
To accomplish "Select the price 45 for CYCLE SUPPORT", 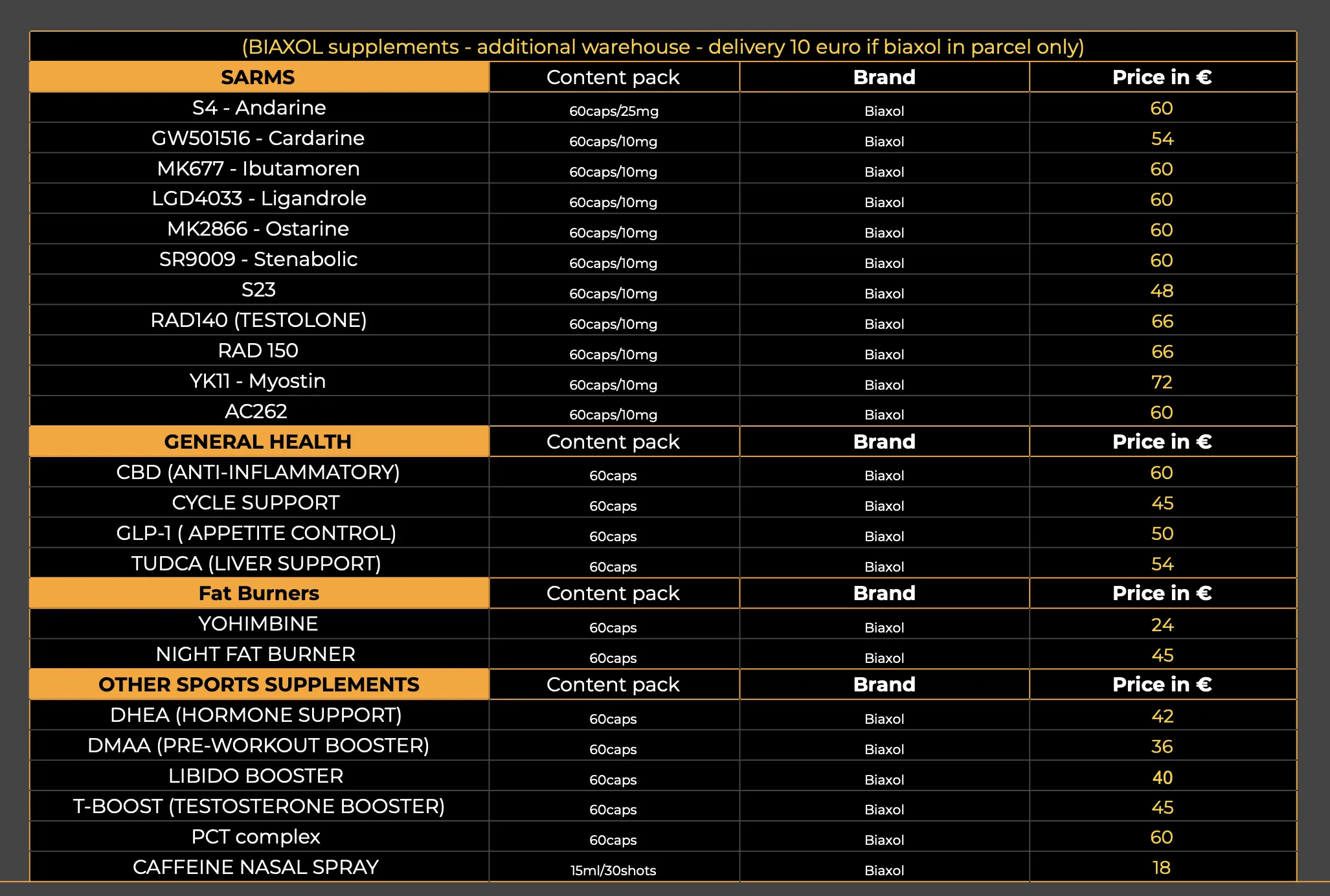I will point(1162,503).
